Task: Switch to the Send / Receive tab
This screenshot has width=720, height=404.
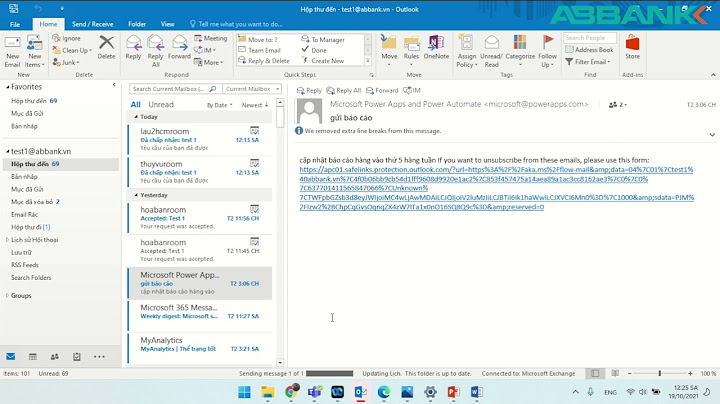Action: click(92, 24)
